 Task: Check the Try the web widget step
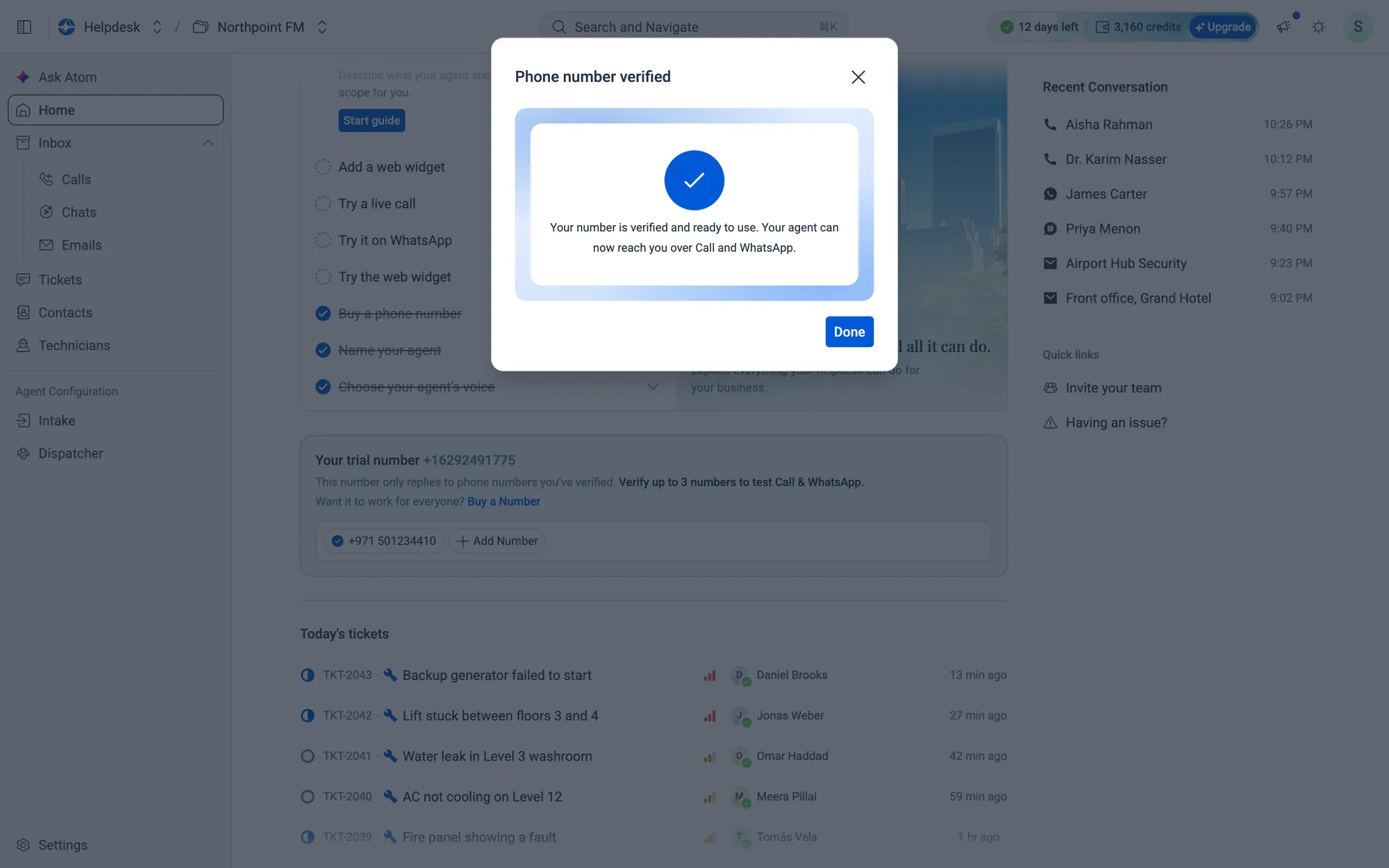pyautogui.click(x=323, y=277)
